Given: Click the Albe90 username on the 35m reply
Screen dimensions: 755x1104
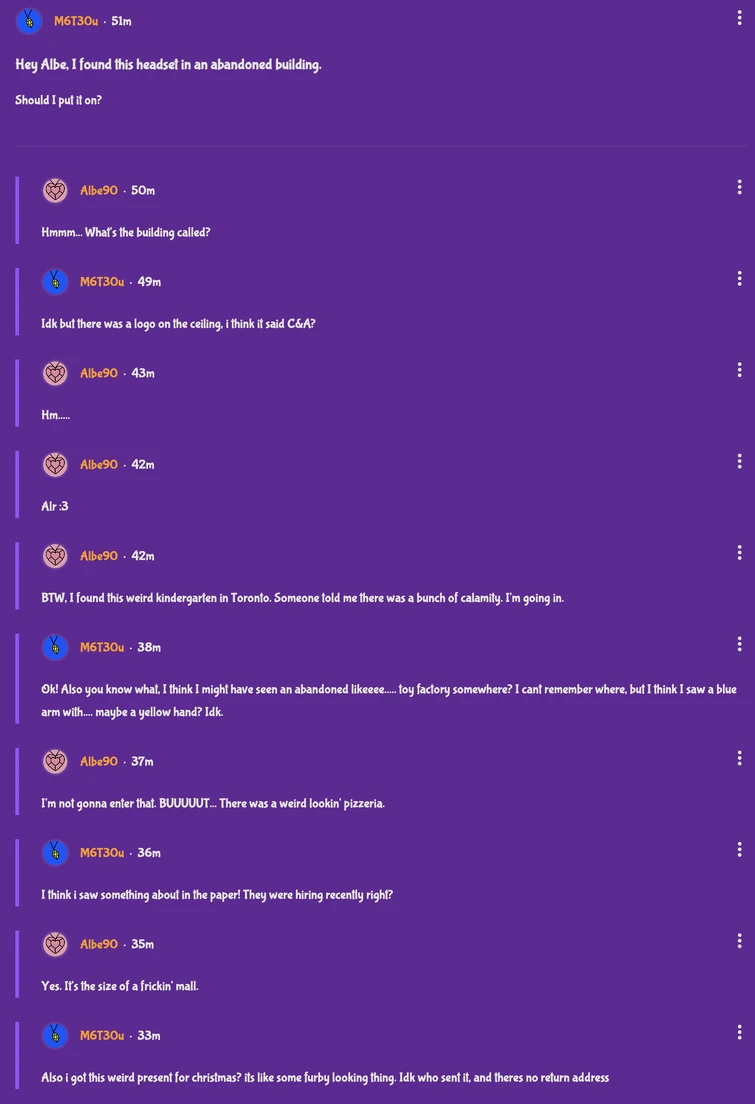Looking at the screenshot, I should 99,943.
